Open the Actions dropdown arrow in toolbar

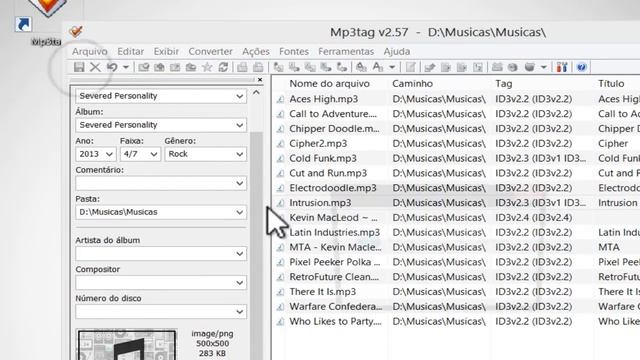pyautogui.click(x=392, y=67)
